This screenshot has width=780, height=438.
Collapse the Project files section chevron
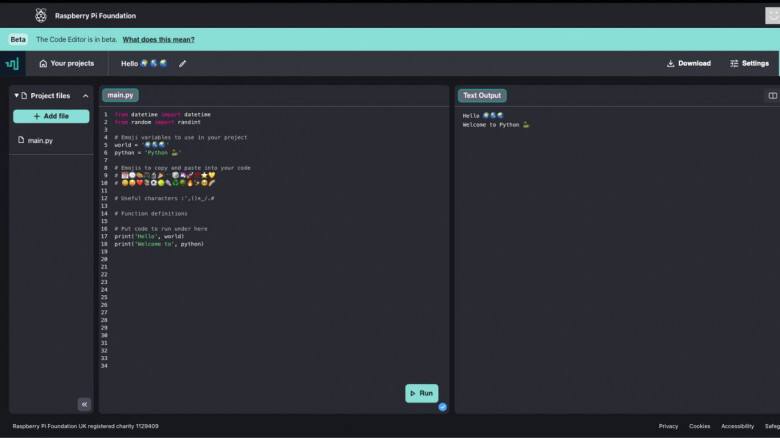[x=86, y=96]
